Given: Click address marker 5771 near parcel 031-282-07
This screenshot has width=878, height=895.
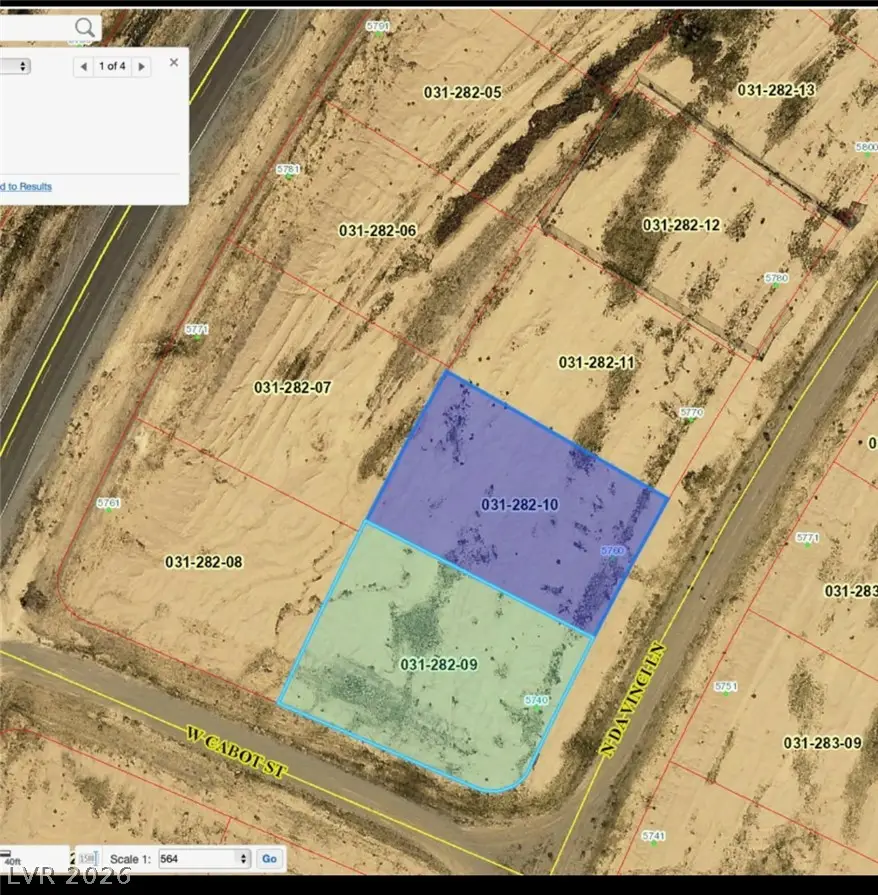Looking at the screenshot, I should [197, 332].
